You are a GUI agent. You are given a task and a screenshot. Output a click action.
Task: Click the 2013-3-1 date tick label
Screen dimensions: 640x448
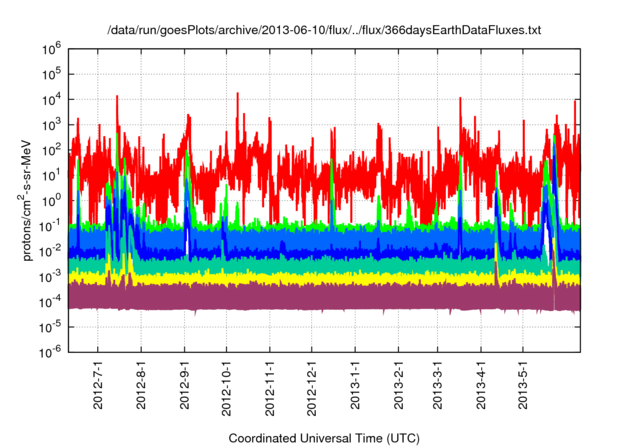pos(438,384)
